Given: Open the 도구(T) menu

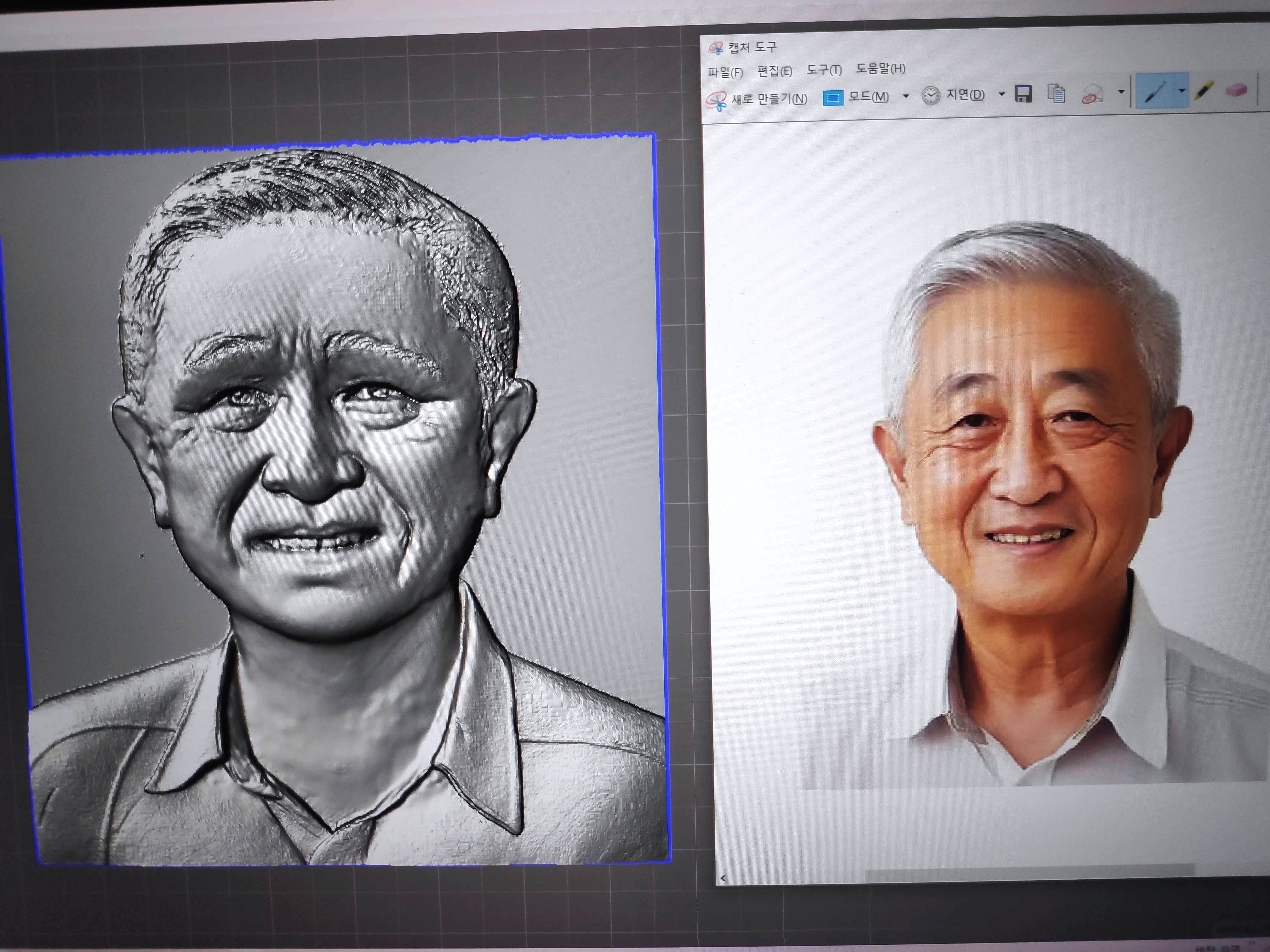Looking at the screenshot, I should click(x=824, y=70).
